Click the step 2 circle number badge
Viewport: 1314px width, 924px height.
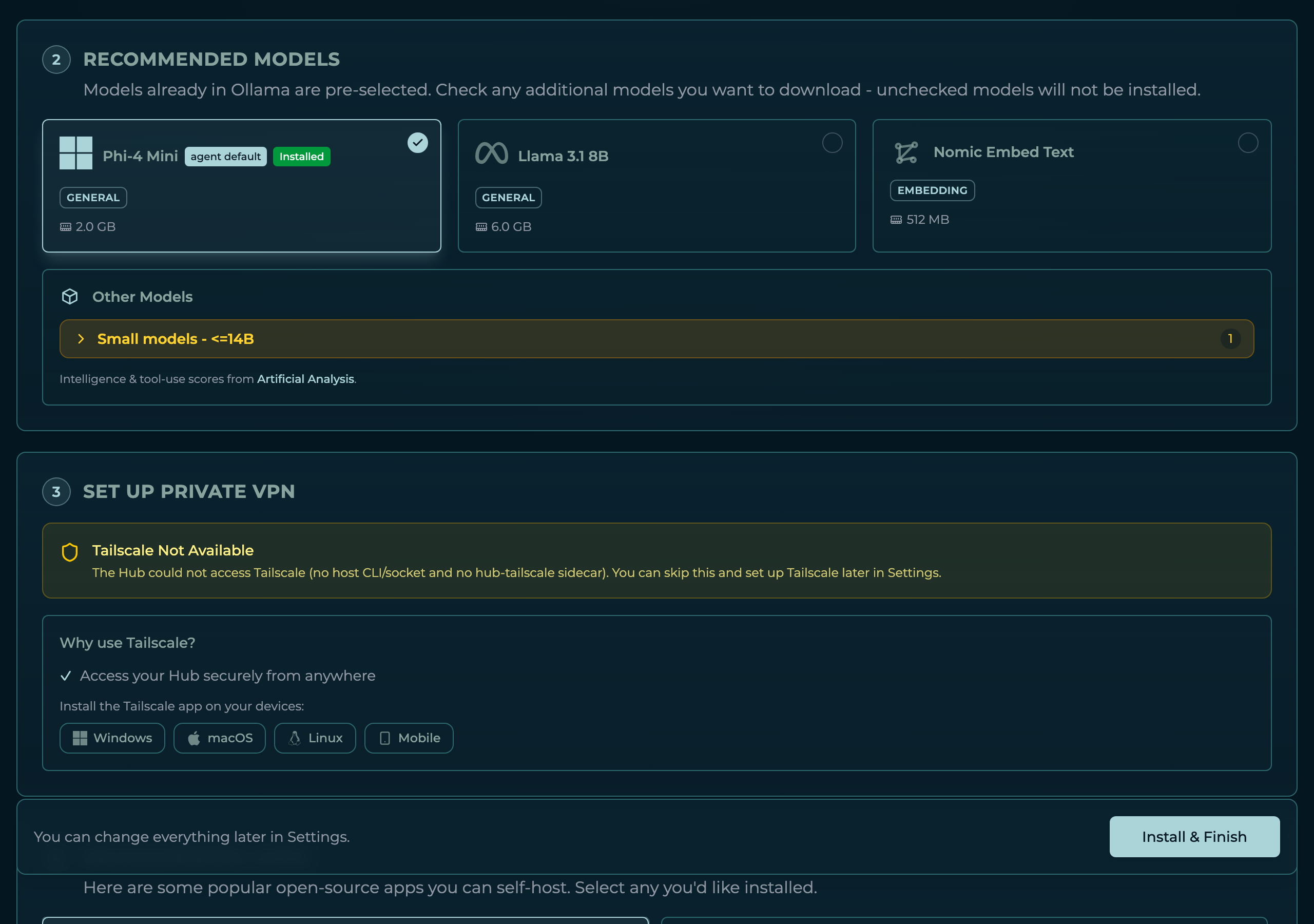pyautogui.click(x=56, y=60)
